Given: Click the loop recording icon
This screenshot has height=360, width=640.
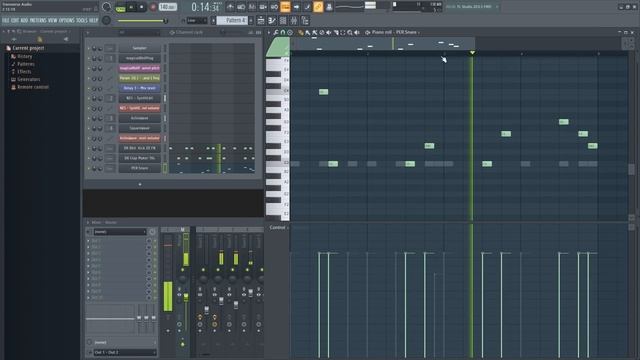Looking at the screenshot, I should click(275, 7).
